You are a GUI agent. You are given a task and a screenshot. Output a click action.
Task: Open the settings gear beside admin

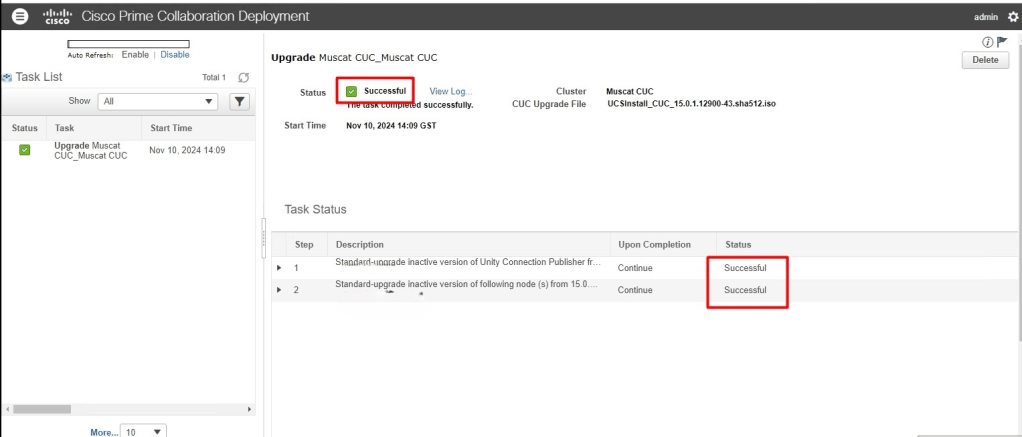[x=1012, y=17]
